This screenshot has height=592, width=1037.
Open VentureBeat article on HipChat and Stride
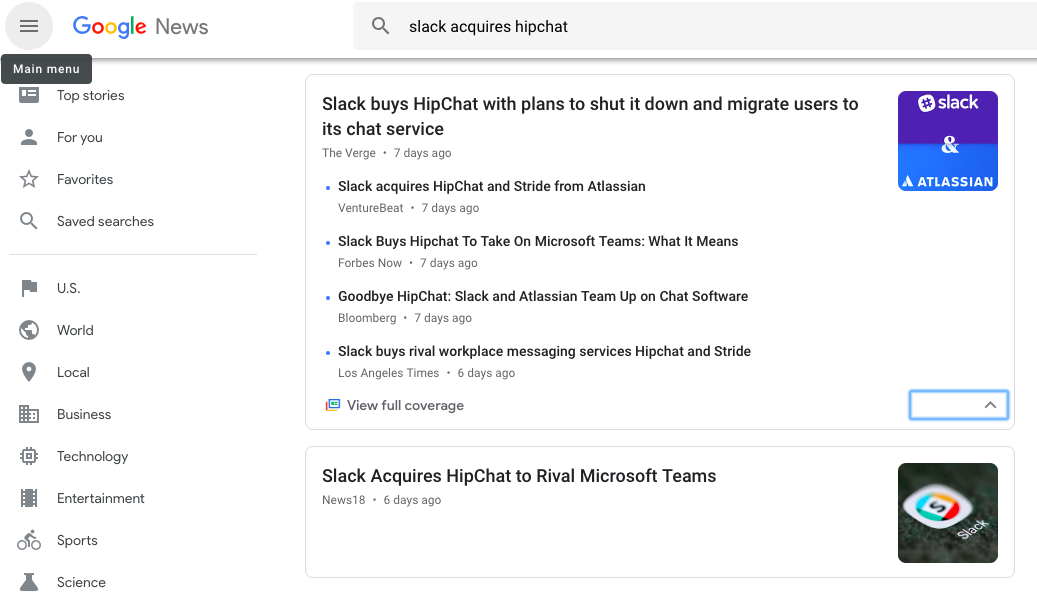[491, 186]
